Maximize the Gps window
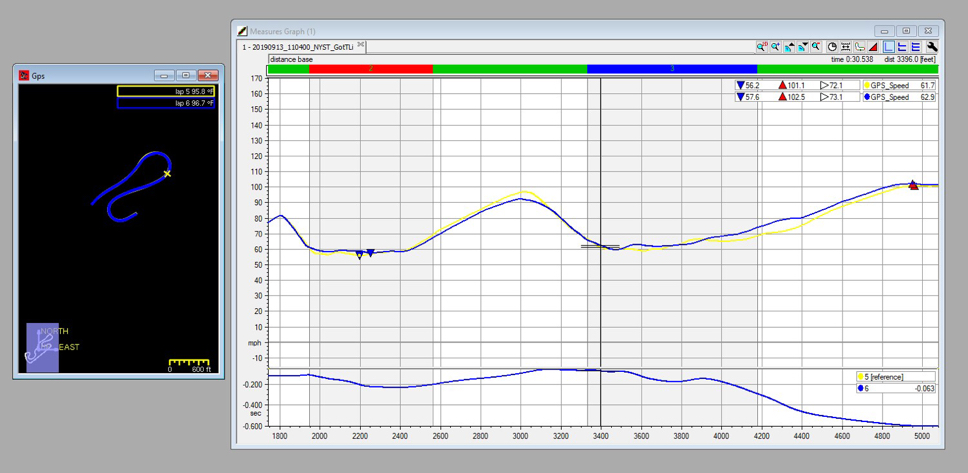This screenshot has height=473, width=968. (186, 75)
